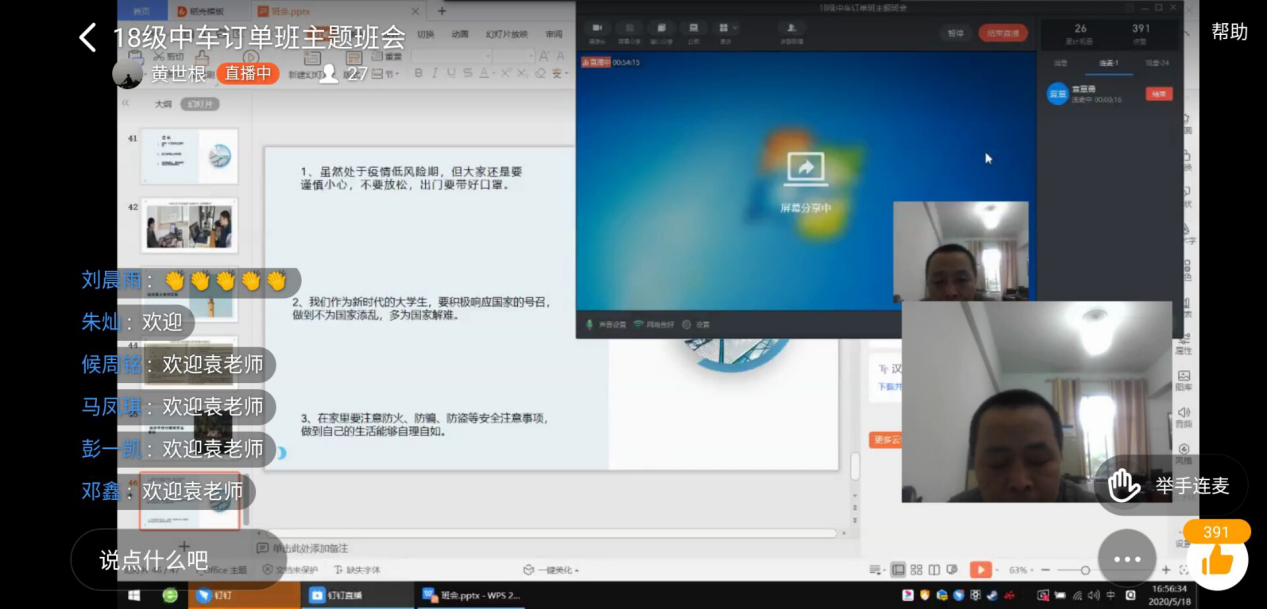This screenshot has width=1267, height=609.
Task: Select the normal view mode button in status bar
Action: pos(898,570)
